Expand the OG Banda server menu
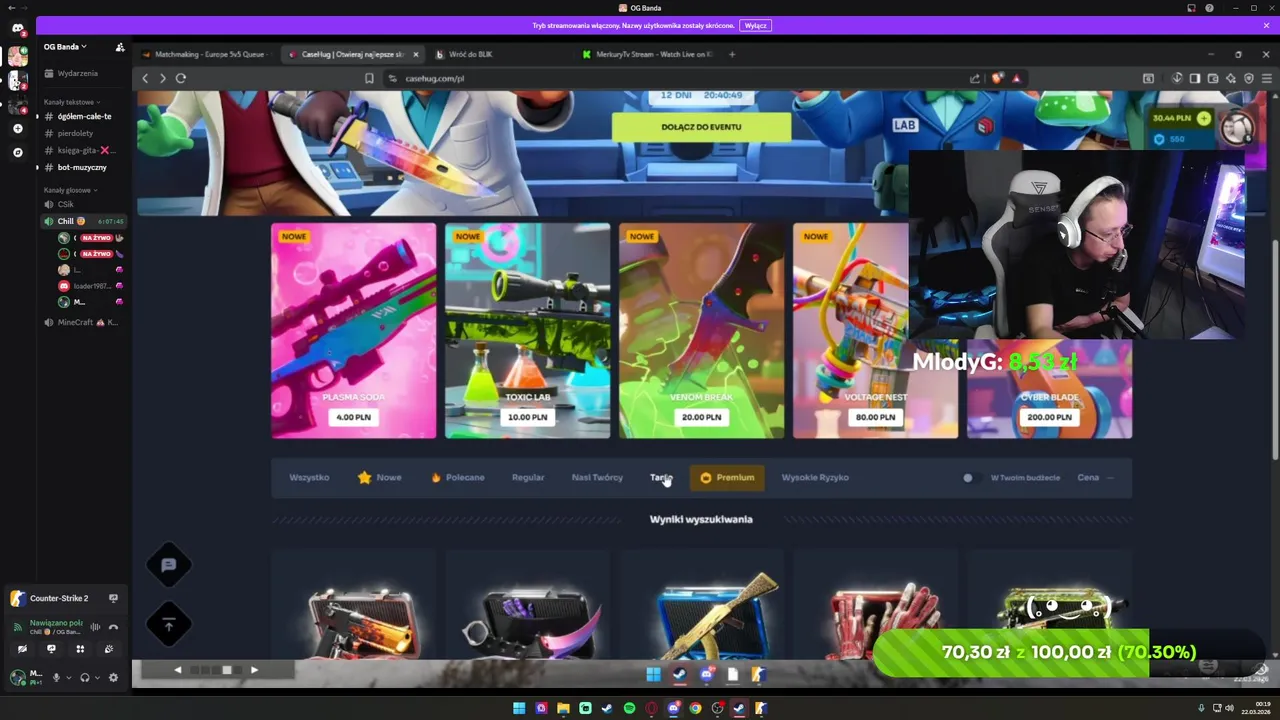 (x=65, y=47)
